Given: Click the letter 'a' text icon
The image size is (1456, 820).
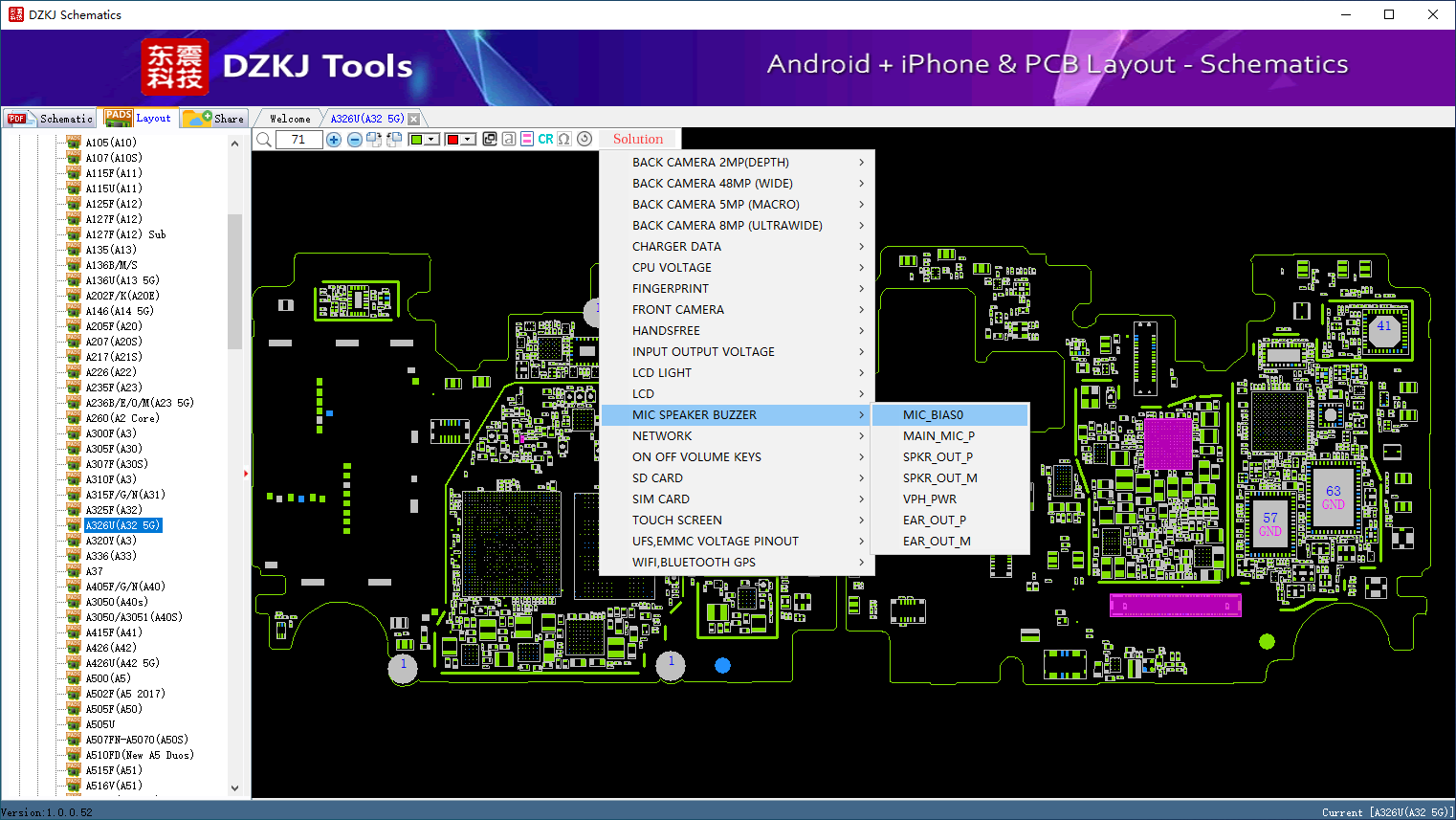Looking at the screenshot, I should click(509, 139).
